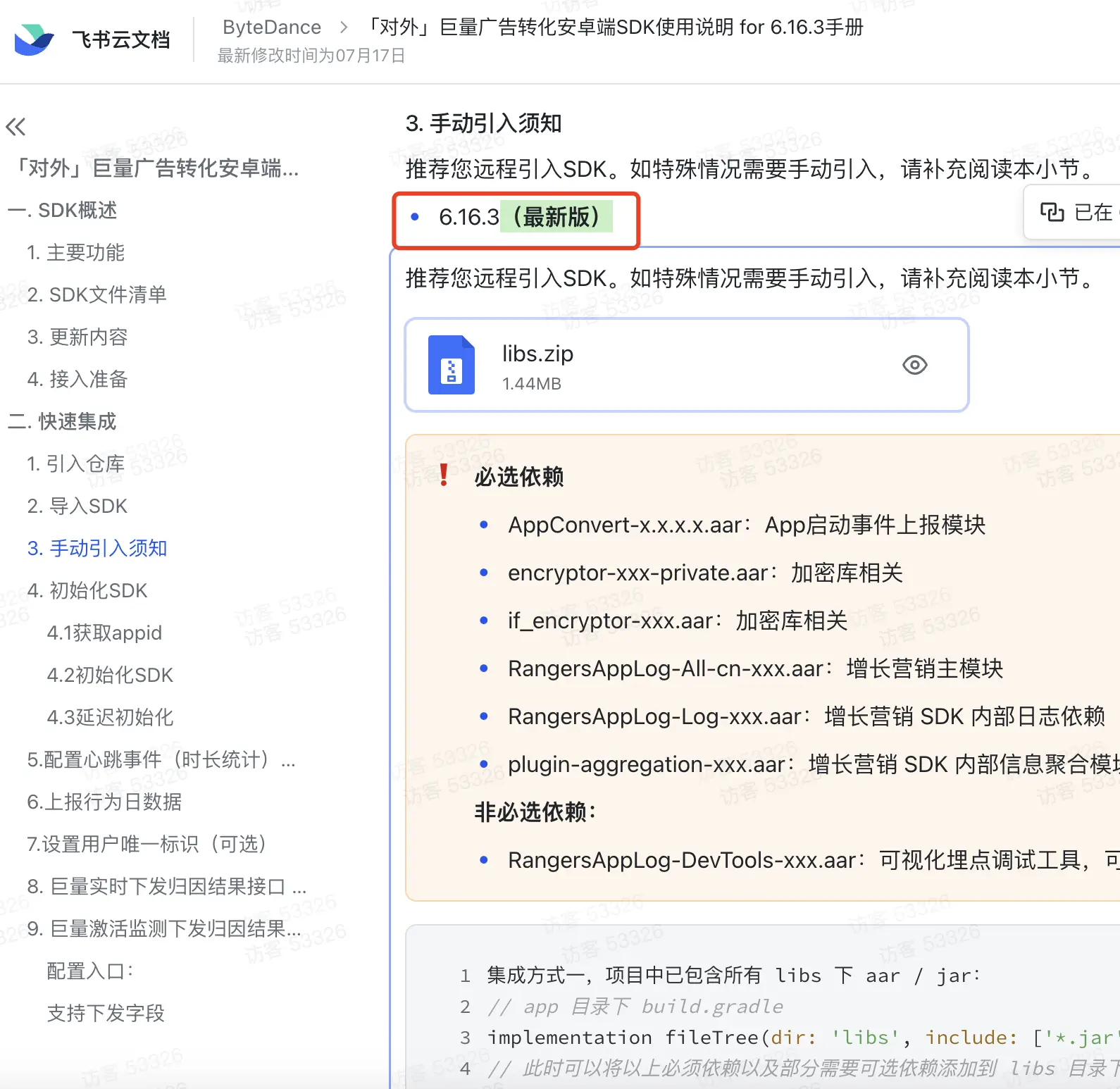Open 4. 接入准备 section
The image size is (1120, 1089).
pyautogui.click(x=77, y=379)
